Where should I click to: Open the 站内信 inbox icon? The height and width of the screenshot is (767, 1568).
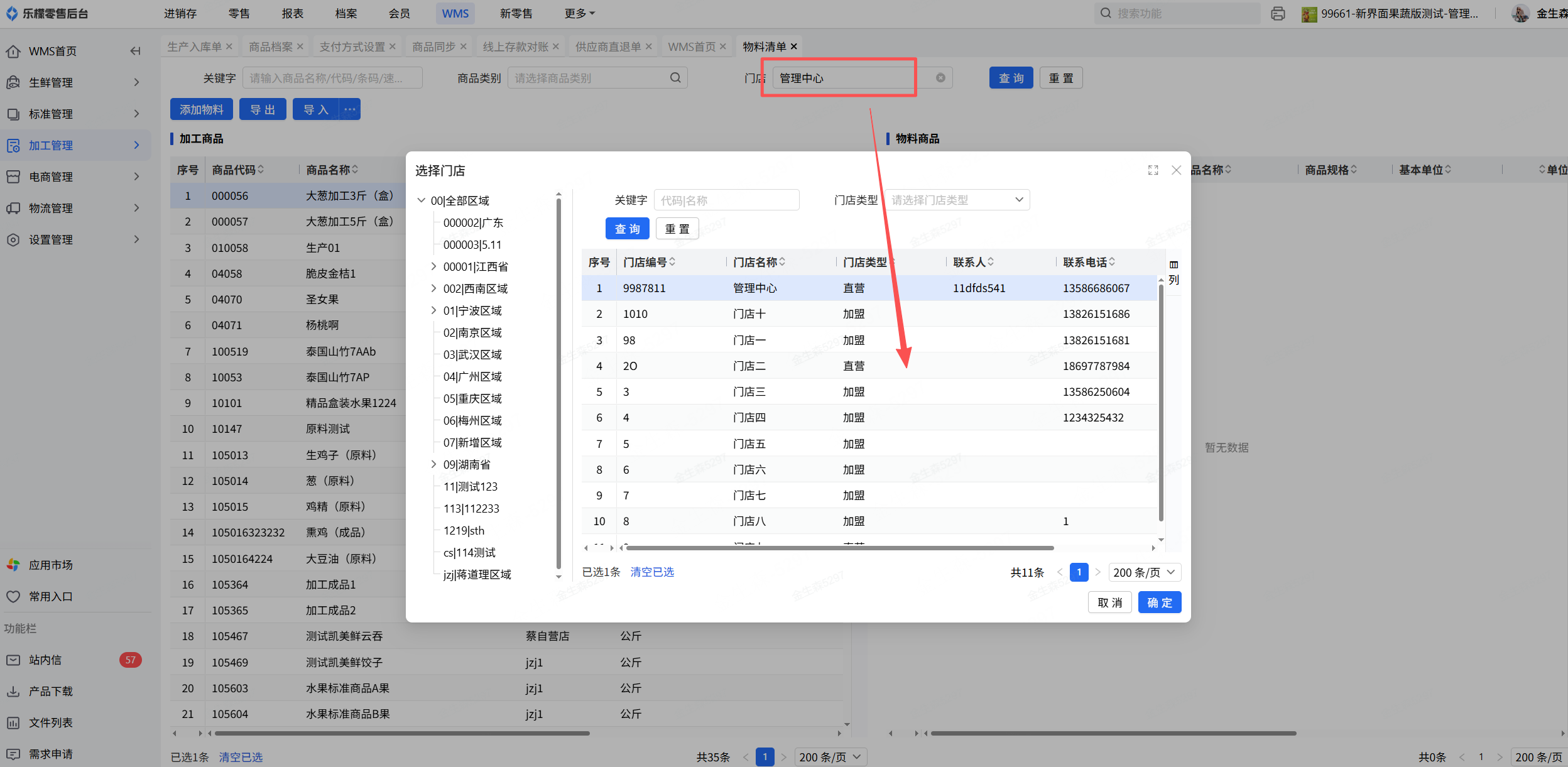click(13, 660)
